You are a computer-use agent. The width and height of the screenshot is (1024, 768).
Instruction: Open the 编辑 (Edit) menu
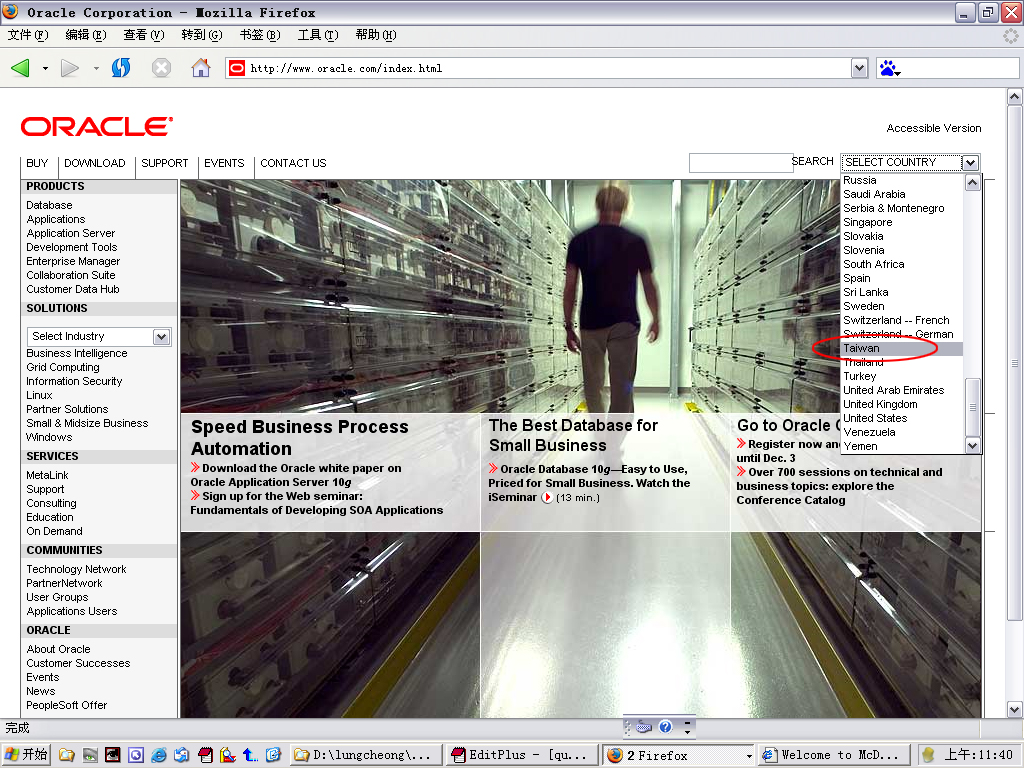point(86,35)
